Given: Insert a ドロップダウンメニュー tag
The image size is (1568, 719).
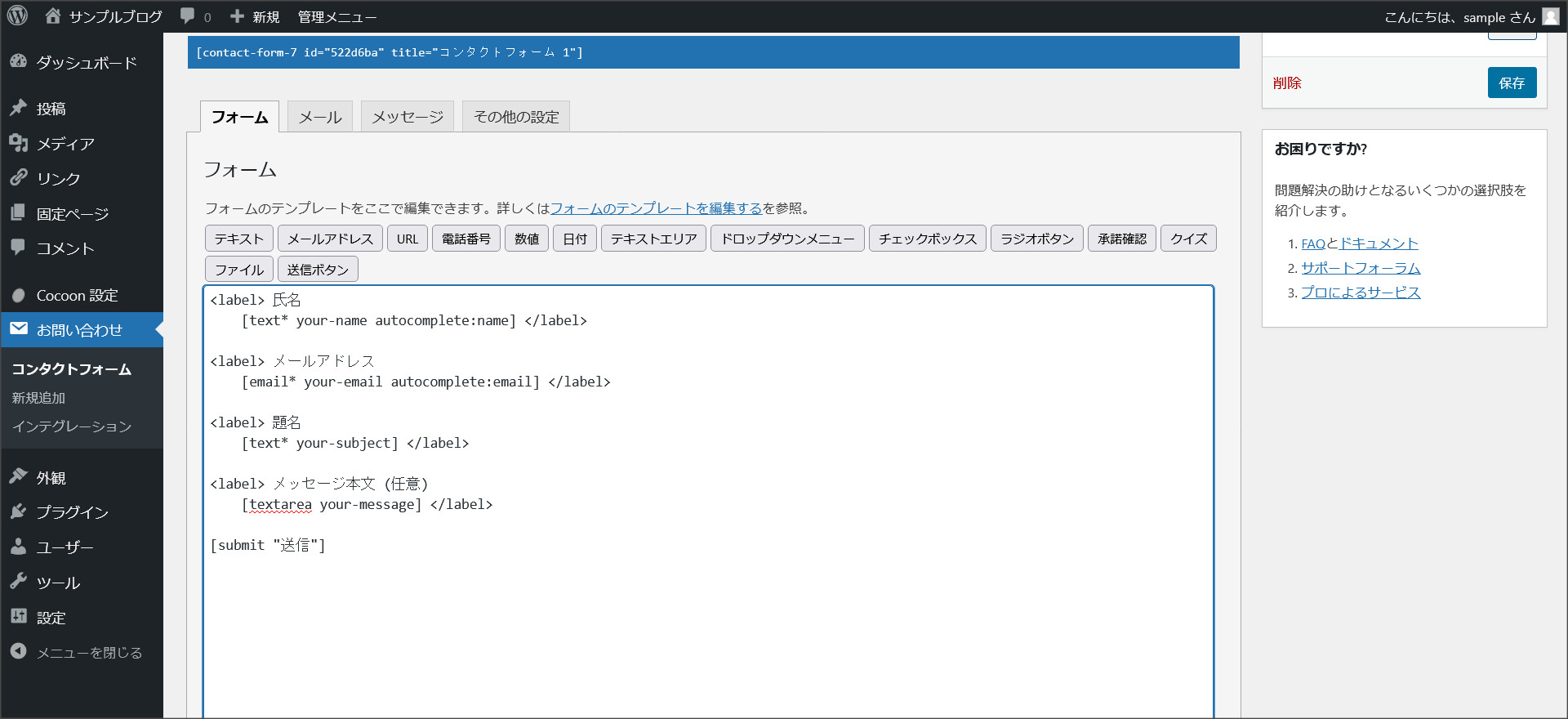Looking at the screenshot, I should [786, 239].
